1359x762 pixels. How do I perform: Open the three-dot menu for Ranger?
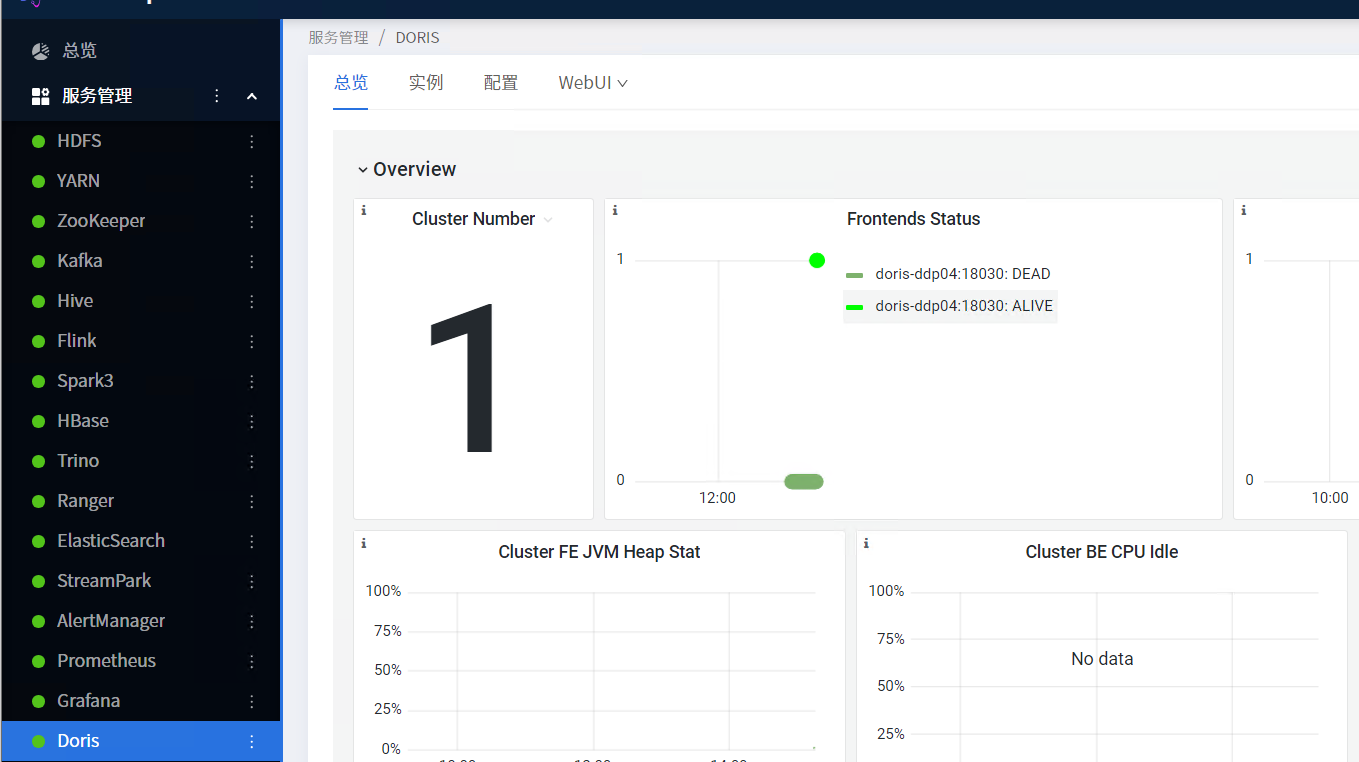[252, 501]
